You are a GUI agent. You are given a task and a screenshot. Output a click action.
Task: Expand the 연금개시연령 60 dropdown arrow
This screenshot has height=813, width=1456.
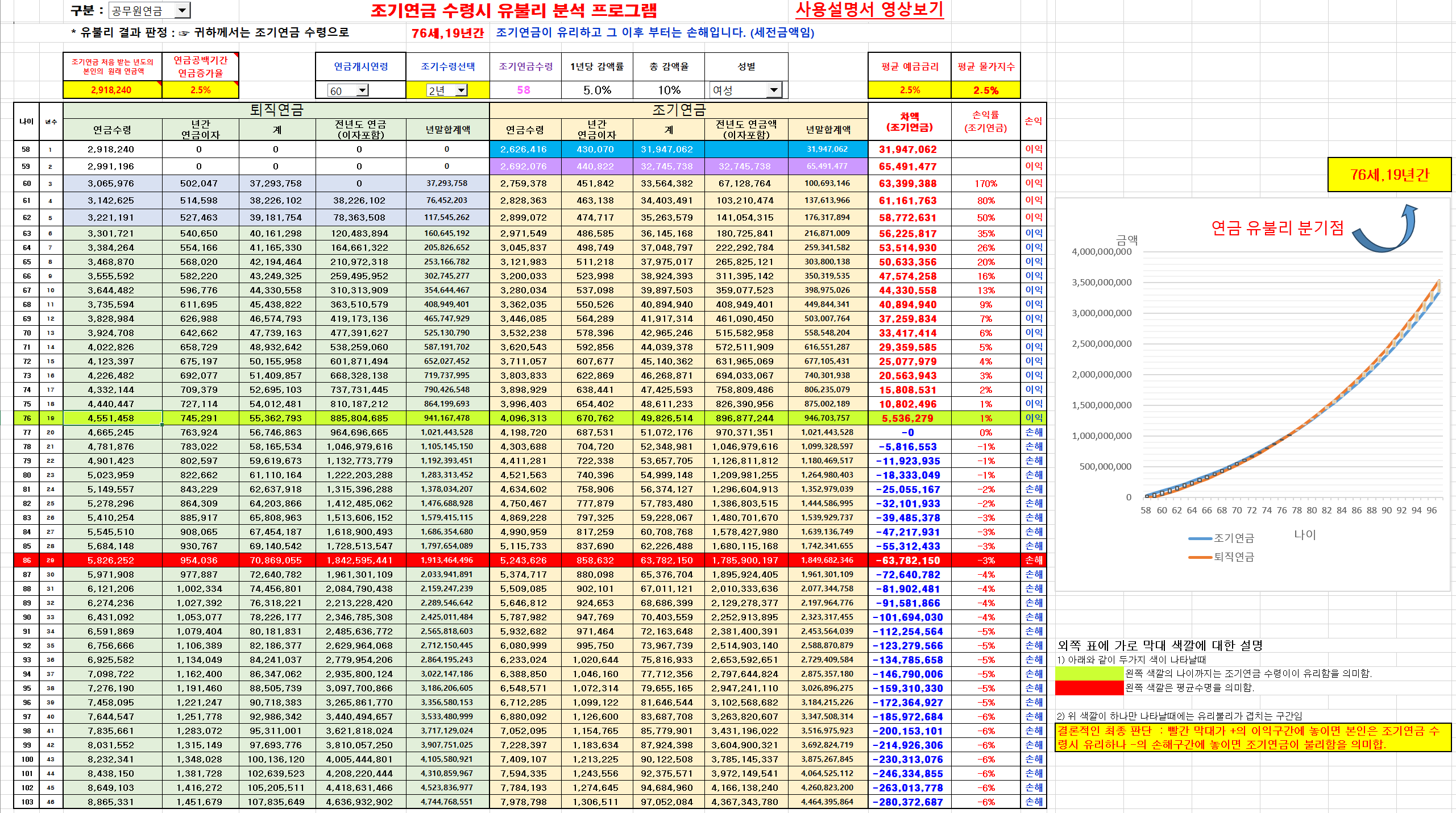tap(362, 90)
